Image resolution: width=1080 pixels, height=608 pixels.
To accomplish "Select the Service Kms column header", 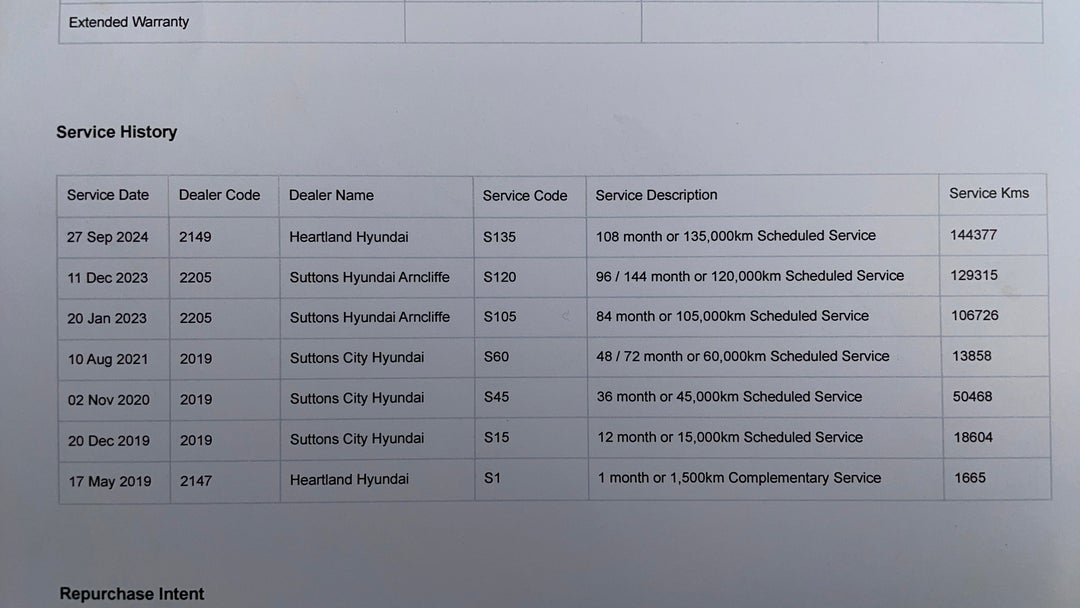I will pos(989,193).
